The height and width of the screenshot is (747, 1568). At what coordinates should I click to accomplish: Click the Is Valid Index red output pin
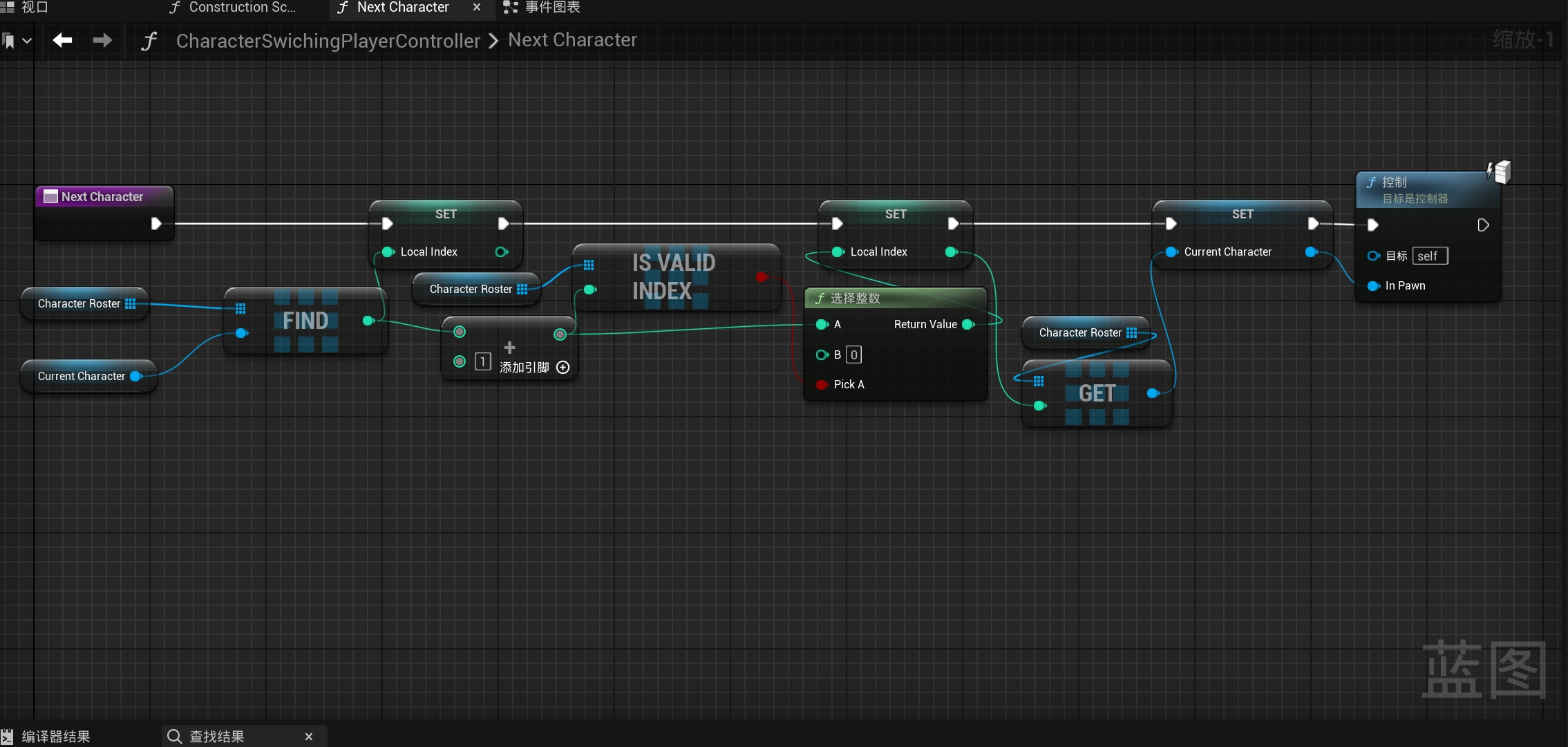coord(761,277)
